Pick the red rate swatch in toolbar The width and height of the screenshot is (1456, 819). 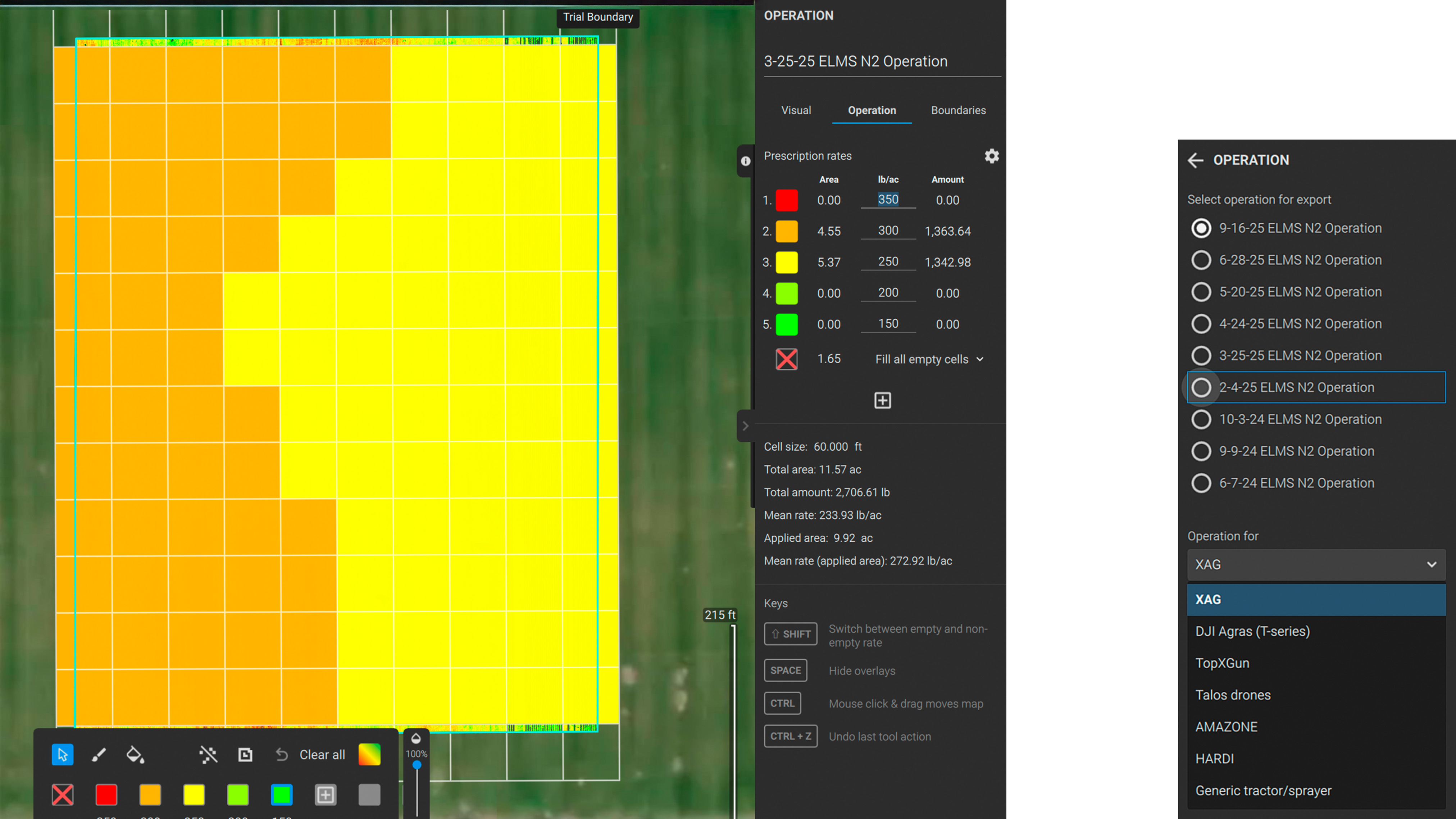pyautogui.click(x=106, y=795)
